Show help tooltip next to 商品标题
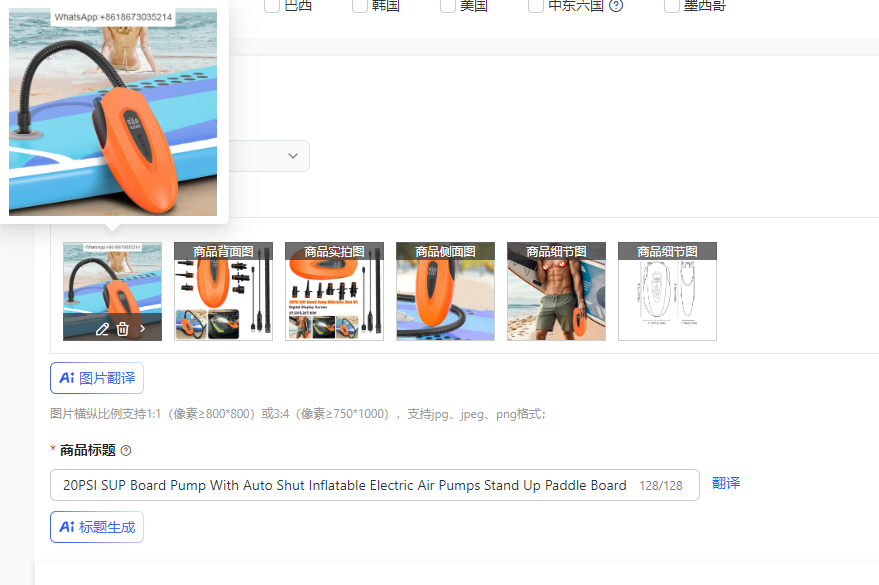 pyautogui.click(x=126, y=451)
